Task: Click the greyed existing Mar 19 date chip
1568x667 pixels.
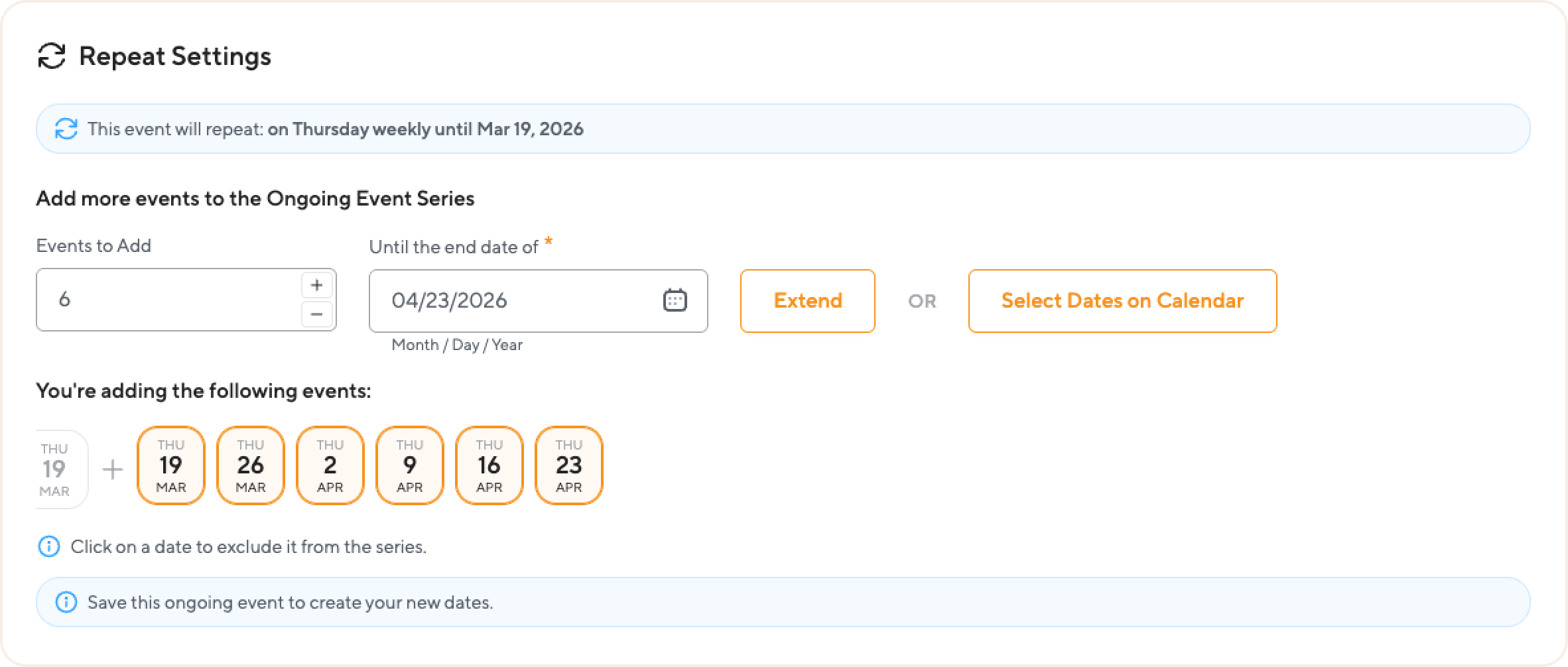Action: pos(58,469)
